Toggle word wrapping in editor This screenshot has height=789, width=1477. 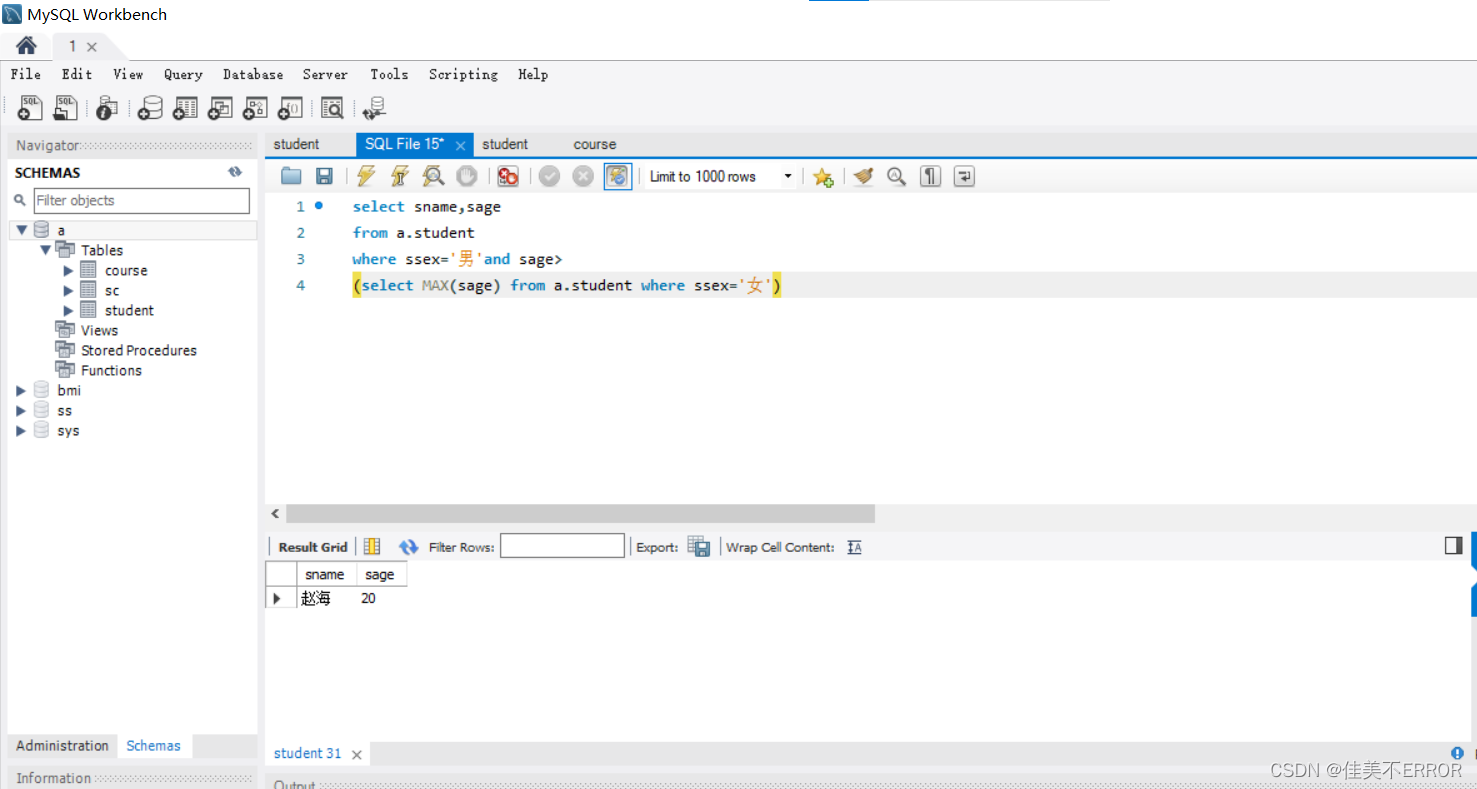tap(964, 176)
